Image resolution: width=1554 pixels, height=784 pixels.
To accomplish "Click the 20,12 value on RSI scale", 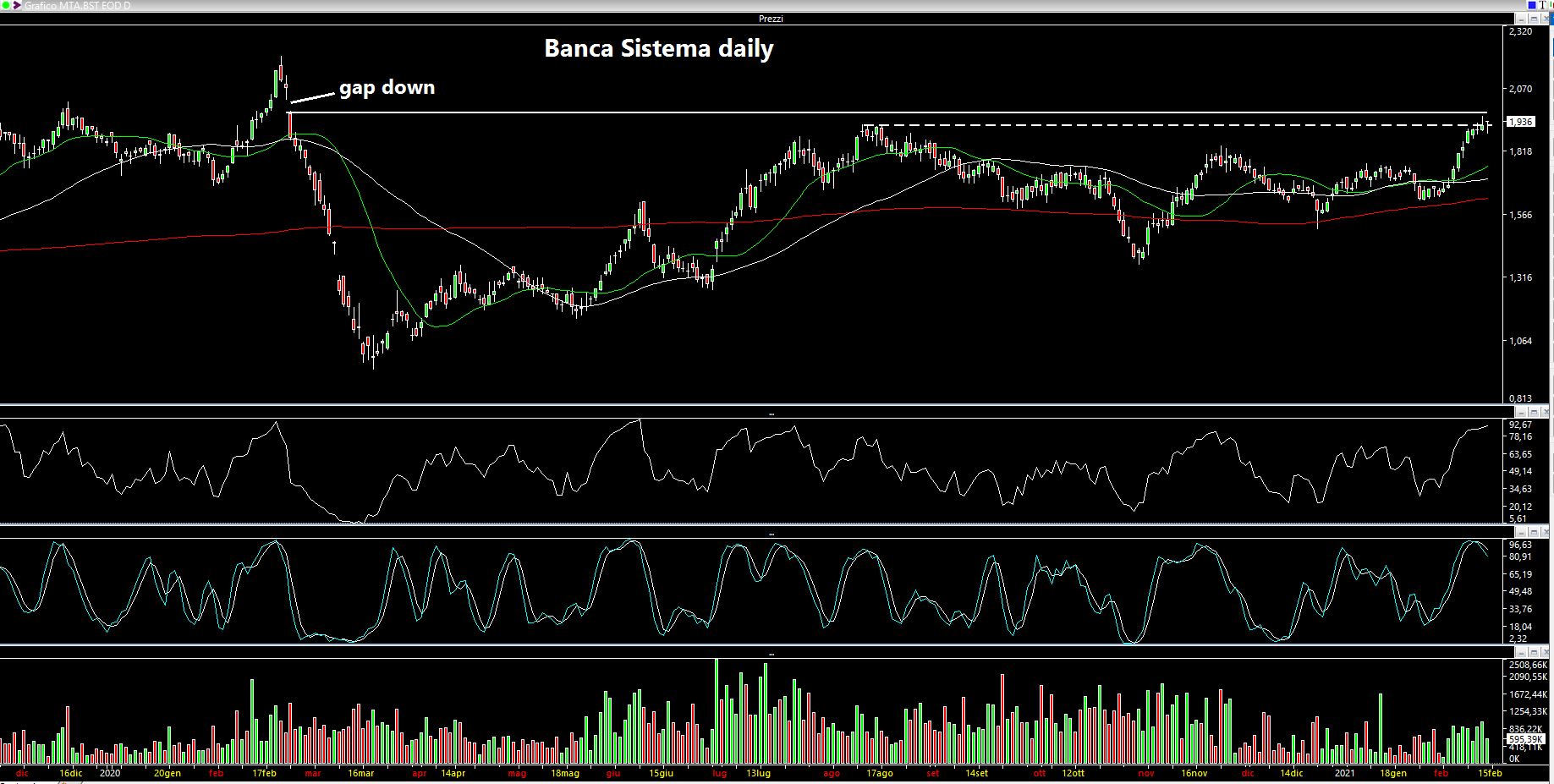I will (x=1520, y=507).
